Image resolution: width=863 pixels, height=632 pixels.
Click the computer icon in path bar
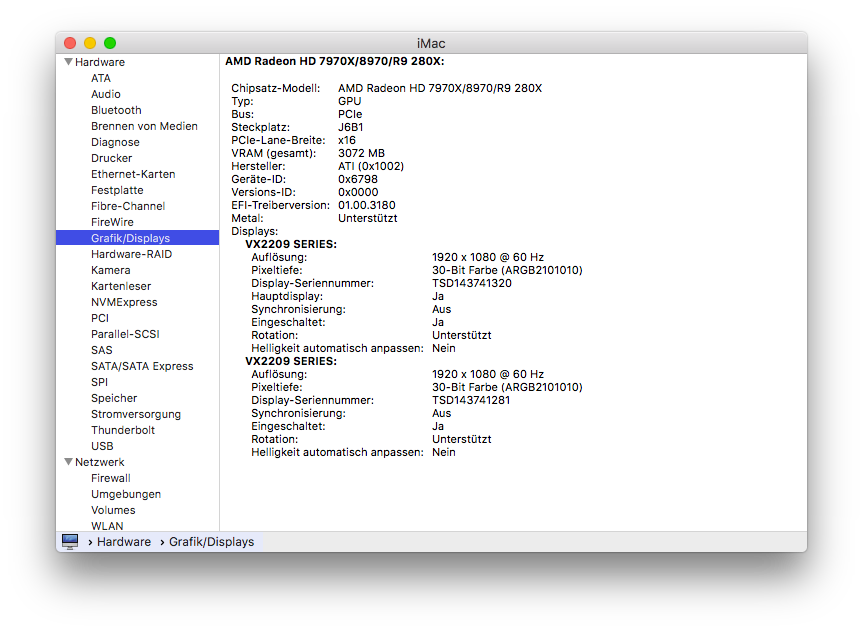pos(70,541)
